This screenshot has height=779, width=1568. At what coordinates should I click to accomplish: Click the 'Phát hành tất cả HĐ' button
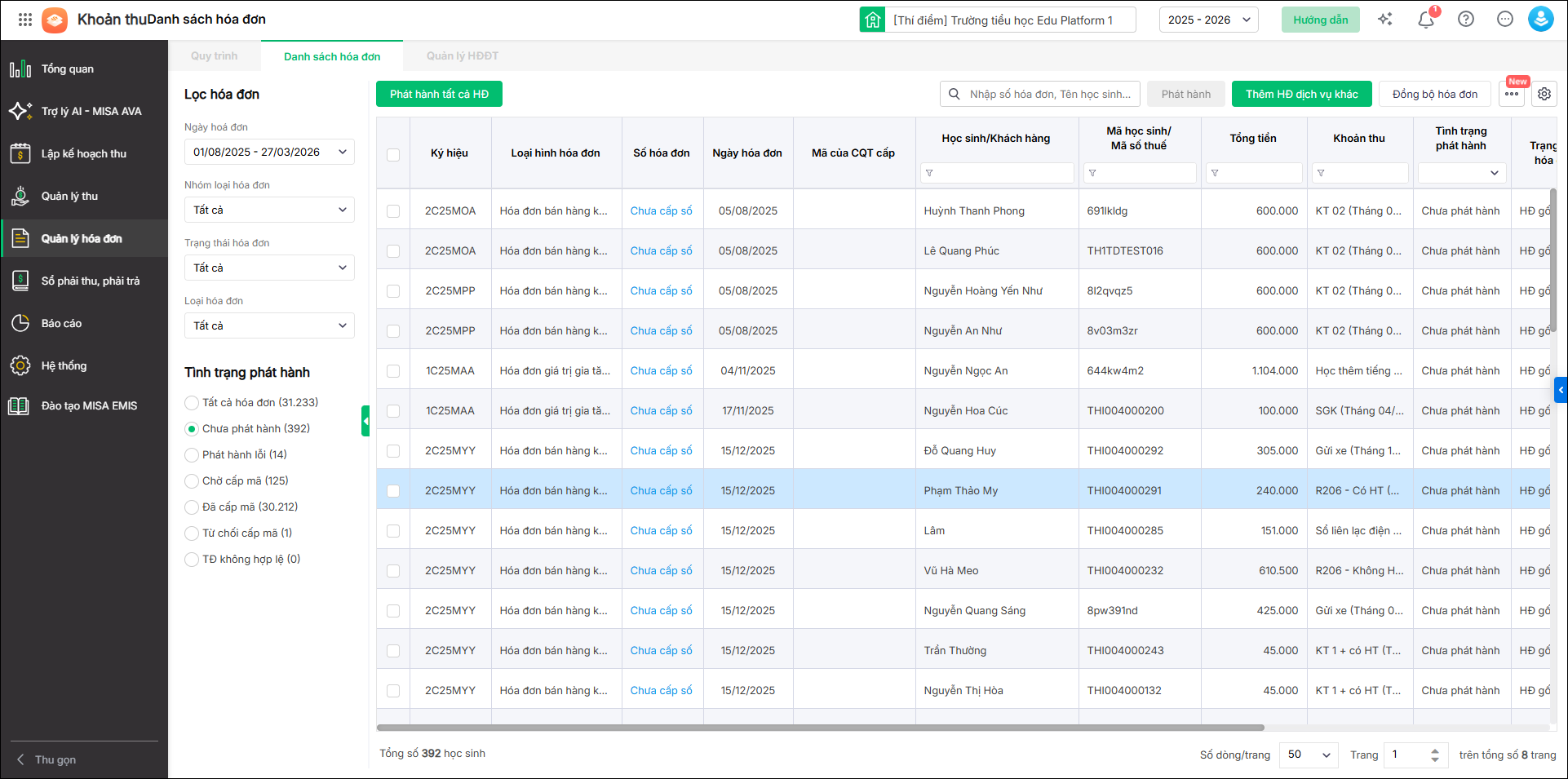click(x=439, y=94)
